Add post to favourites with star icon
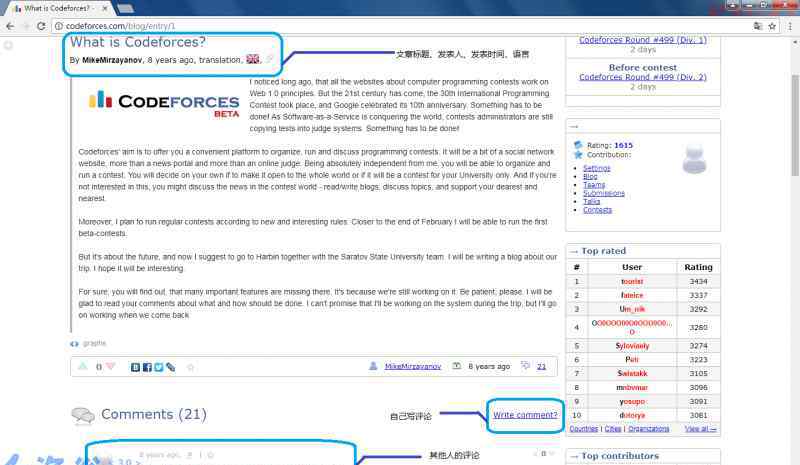Screen dimensions: 800x465 (190, 367)
